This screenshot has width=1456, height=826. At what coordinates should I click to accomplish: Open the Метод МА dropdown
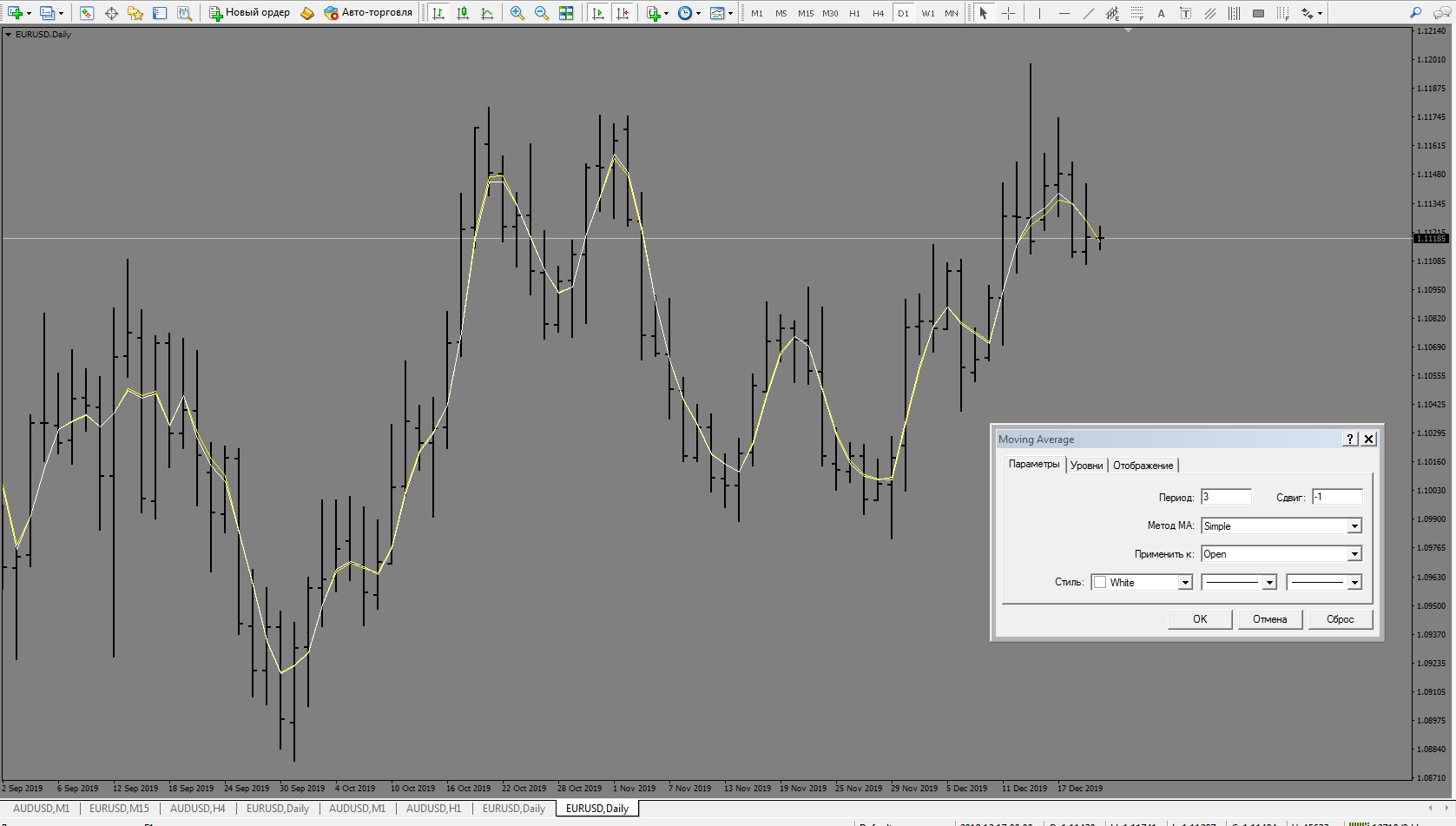(x=1281, y=525)
